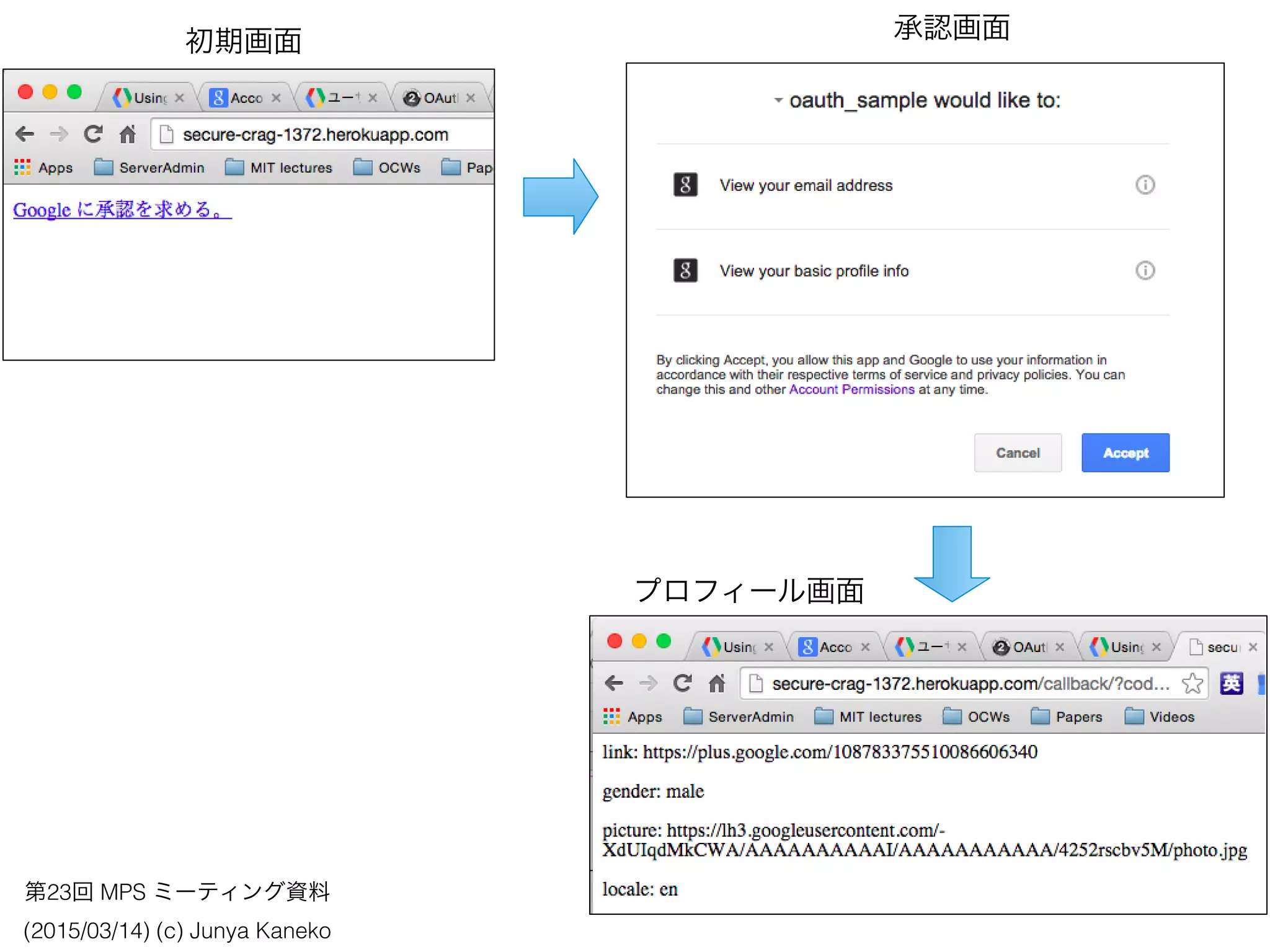Star the callback page with the bookmark icon
This screenshot has width=1270, height=952.
click(1191, 684)
